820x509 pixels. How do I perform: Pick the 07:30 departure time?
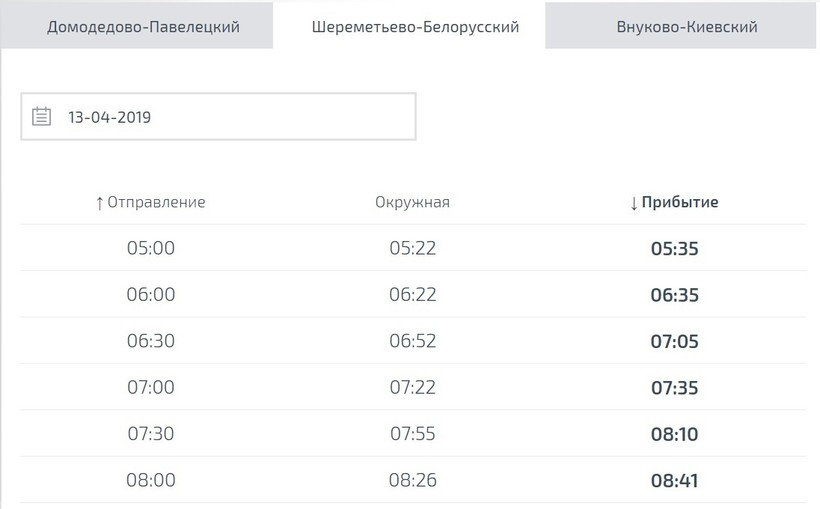151,434
